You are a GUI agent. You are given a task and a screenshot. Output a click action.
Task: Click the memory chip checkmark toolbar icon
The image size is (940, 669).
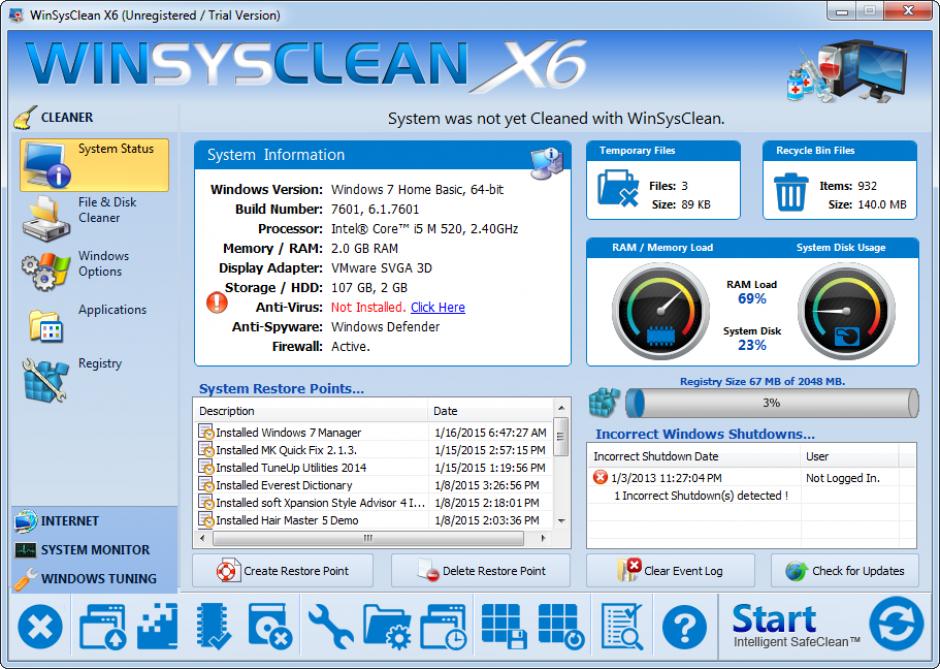[x=214, y=627]
